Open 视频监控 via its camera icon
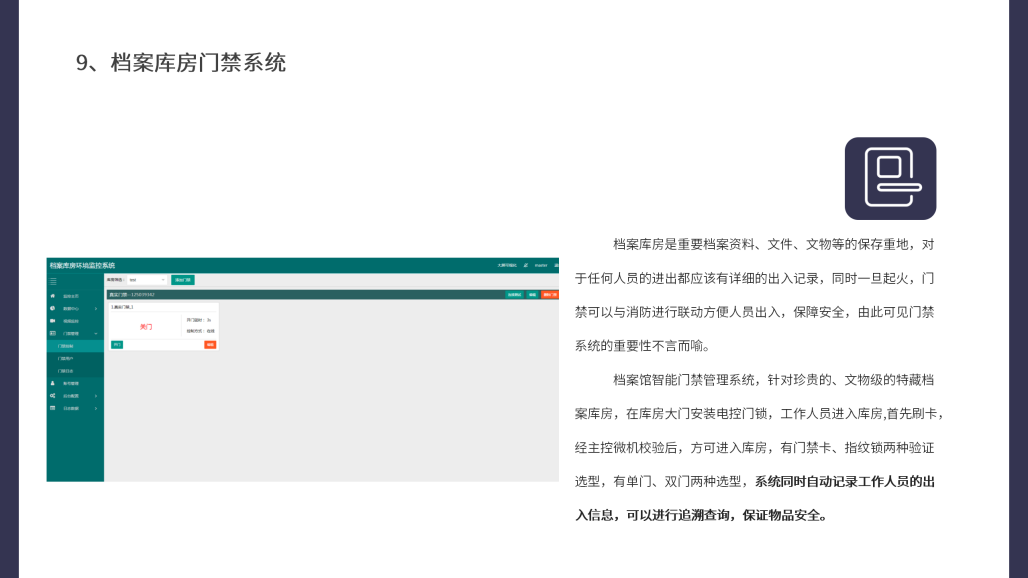Viewport: 1028px width, 578px height. pos(54,323)
